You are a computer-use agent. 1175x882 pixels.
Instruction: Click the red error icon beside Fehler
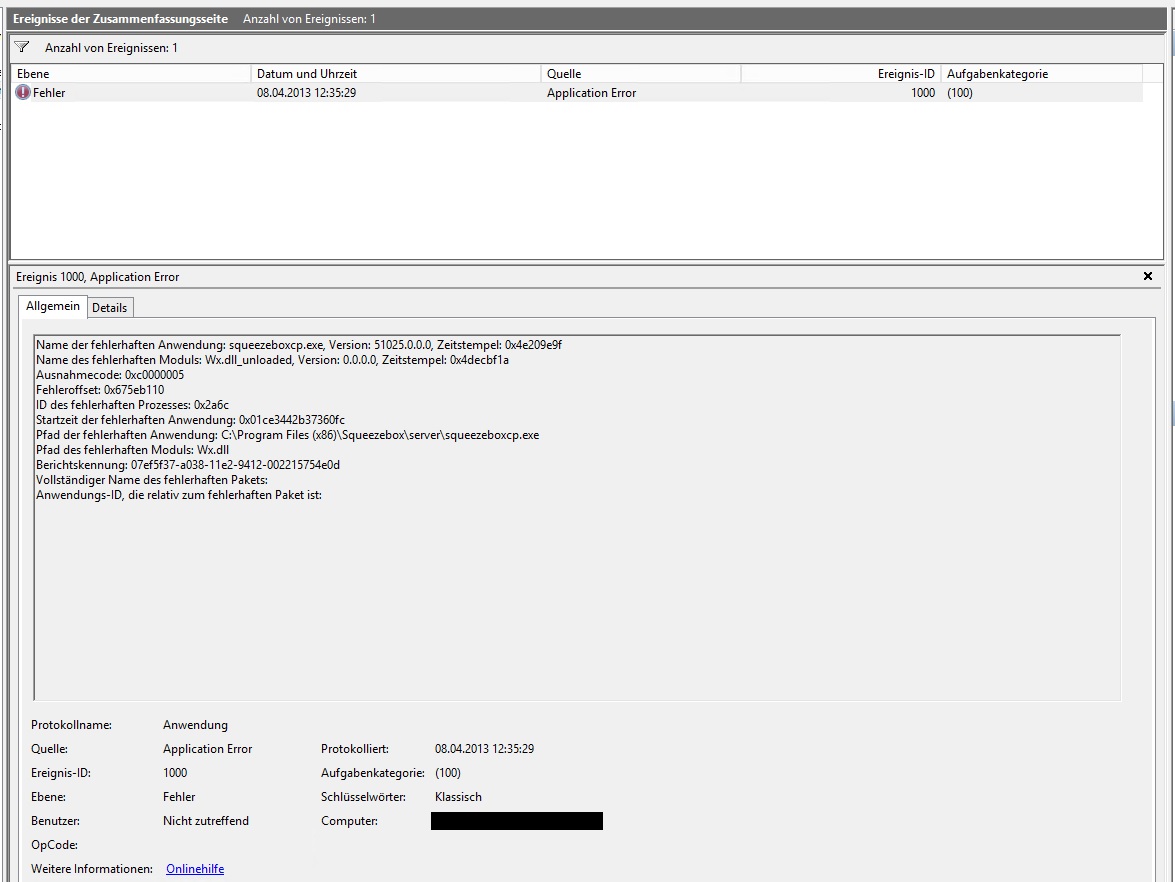[23, 93]
